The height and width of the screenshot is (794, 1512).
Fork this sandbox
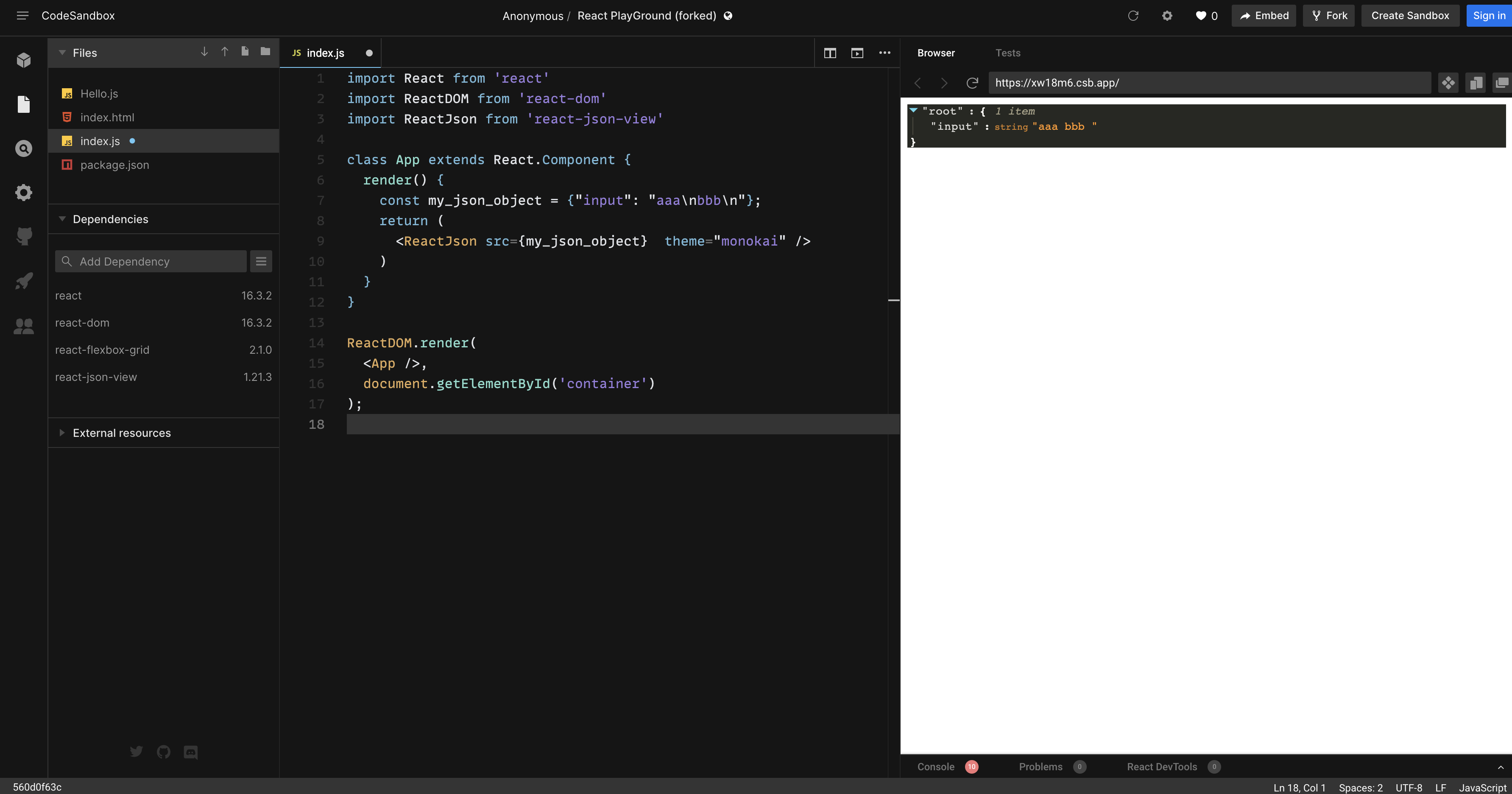click(x=1328, y=16)
